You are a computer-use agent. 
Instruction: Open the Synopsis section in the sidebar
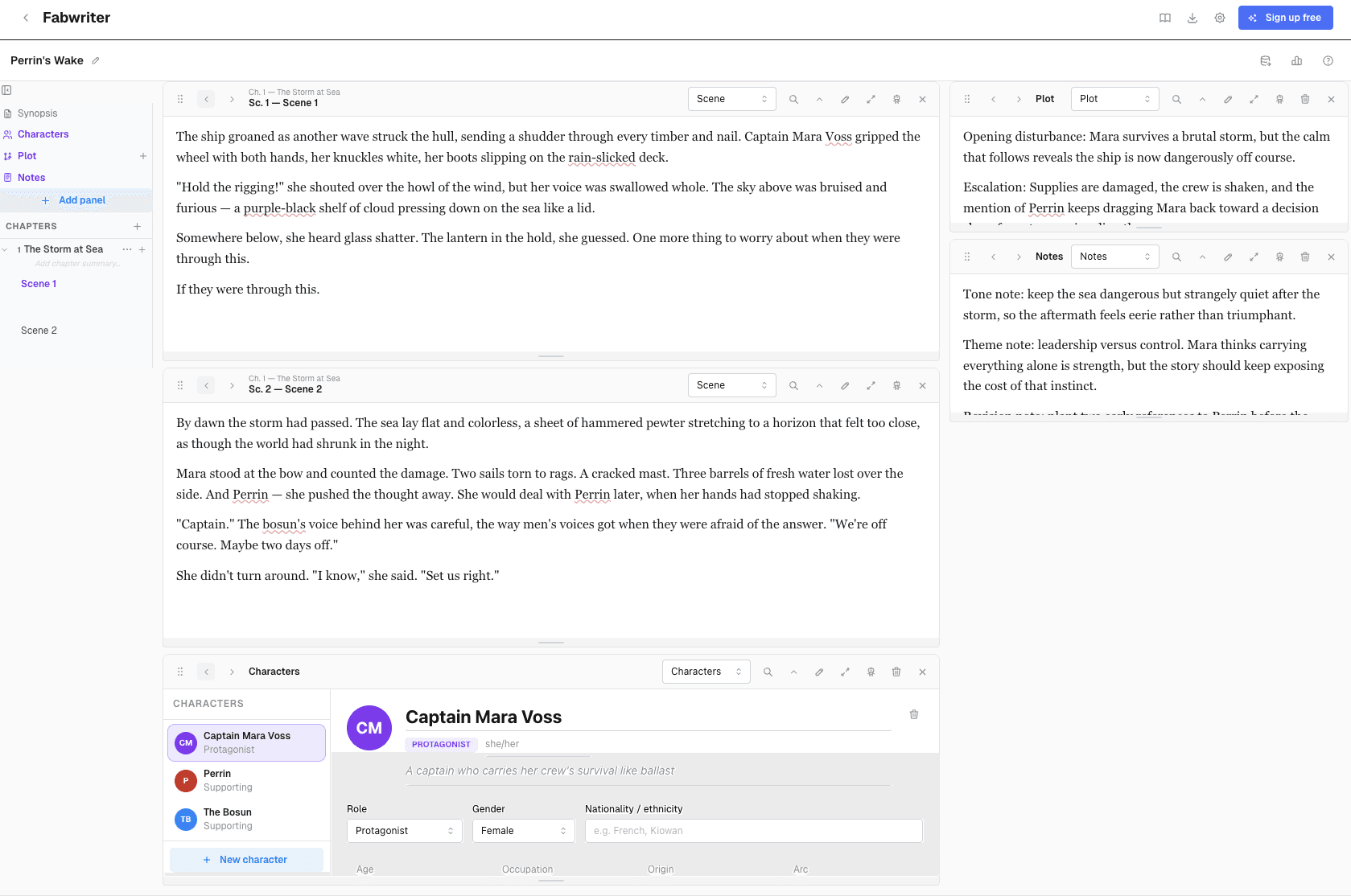[37, 113]
